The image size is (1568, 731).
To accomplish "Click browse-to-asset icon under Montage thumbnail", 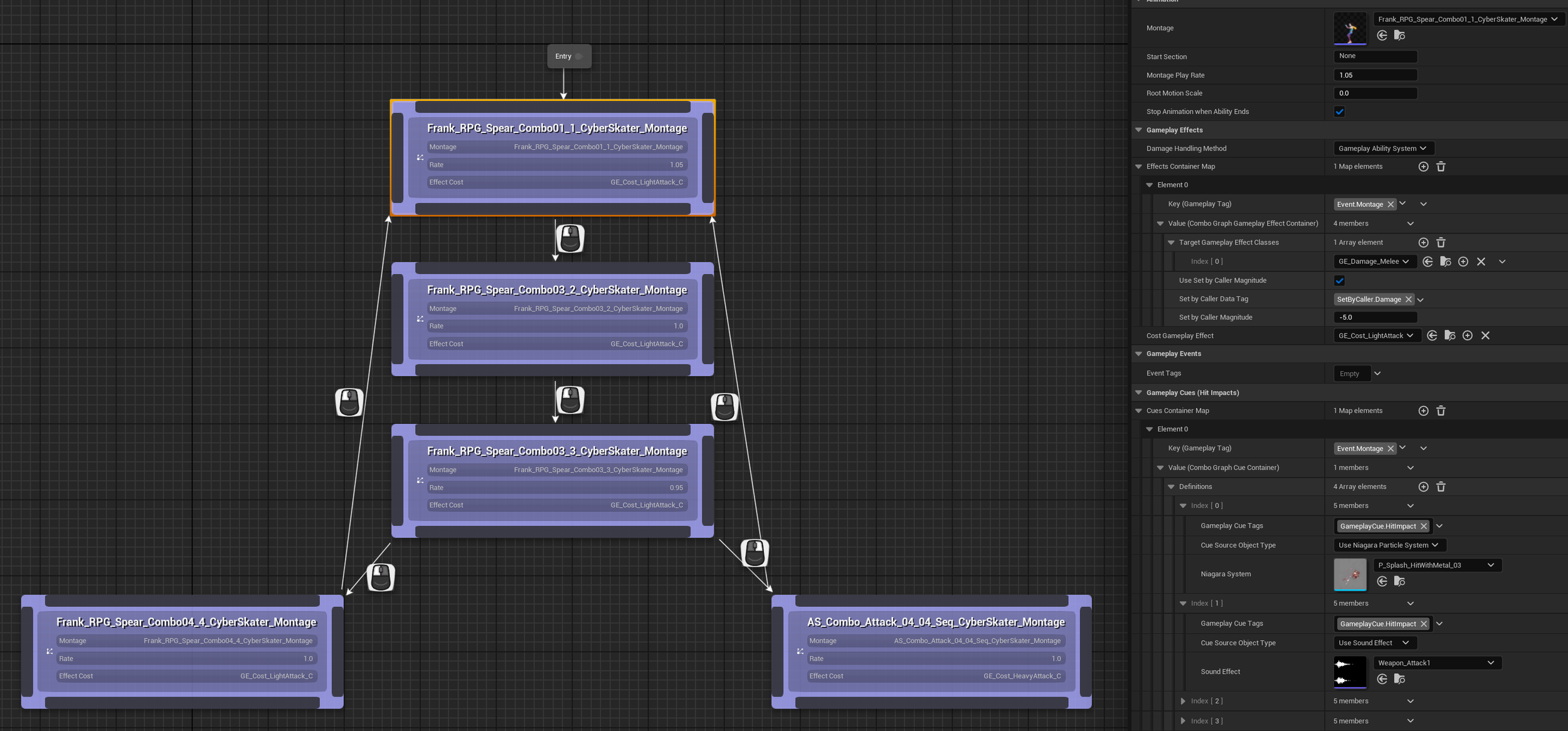I will coord(1399,36).
